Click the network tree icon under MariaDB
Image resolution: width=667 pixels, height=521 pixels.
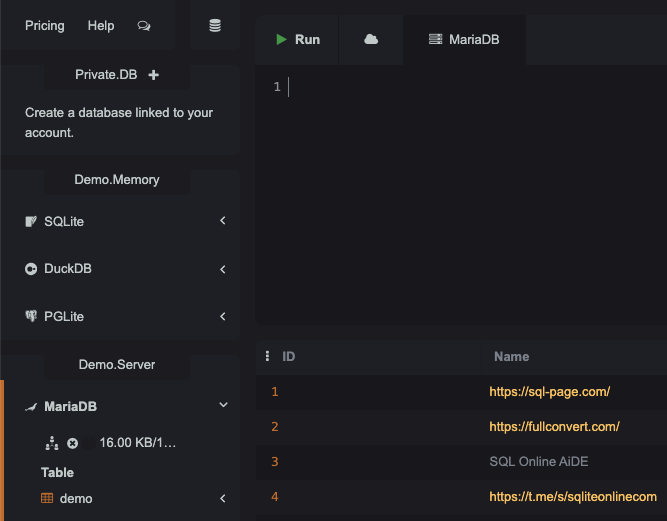click(x=52, y=443)
